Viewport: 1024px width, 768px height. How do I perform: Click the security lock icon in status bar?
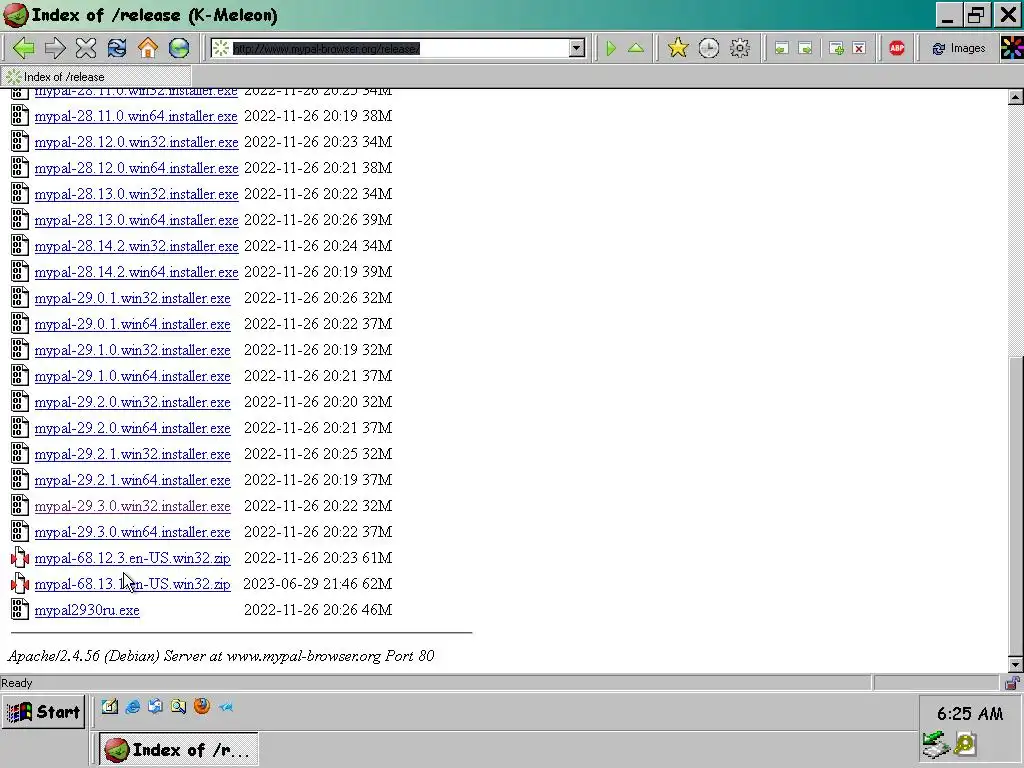coord(1013,683)
